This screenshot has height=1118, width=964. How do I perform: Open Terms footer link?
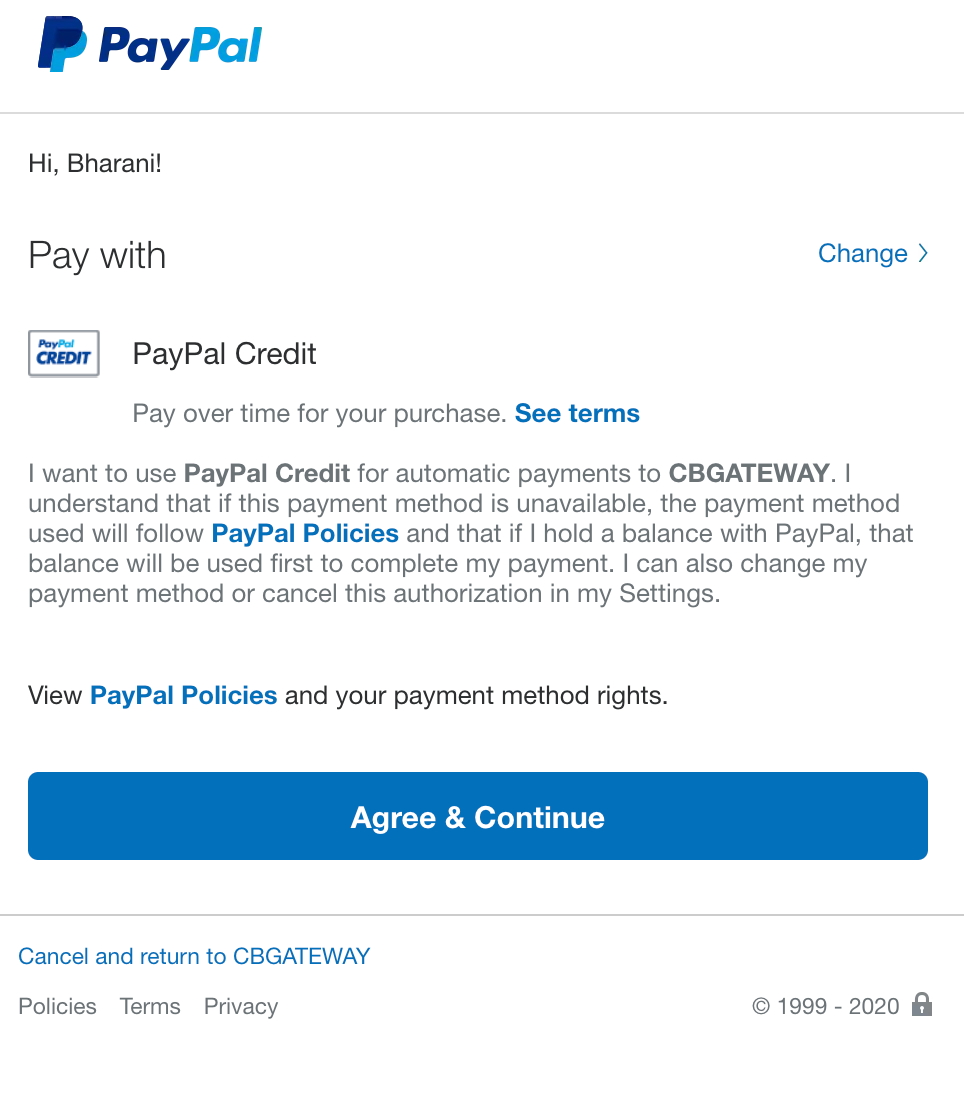pyautogui.click(x=150, y=1006)
